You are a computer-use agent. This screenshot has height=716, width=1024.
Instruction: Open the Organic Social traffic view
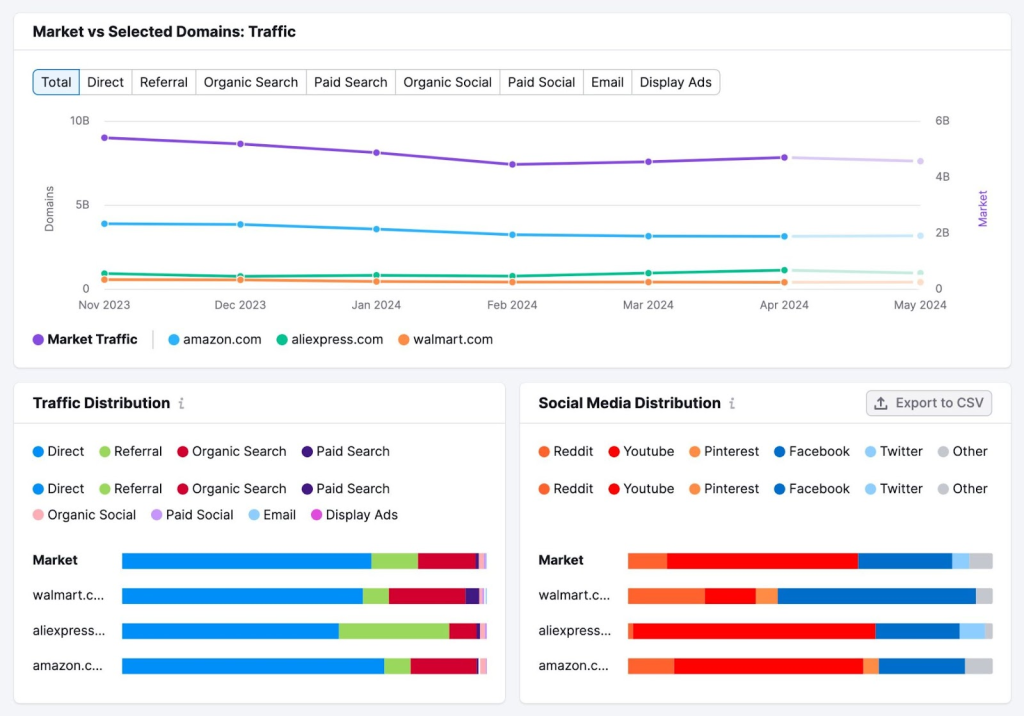(447, 82)
